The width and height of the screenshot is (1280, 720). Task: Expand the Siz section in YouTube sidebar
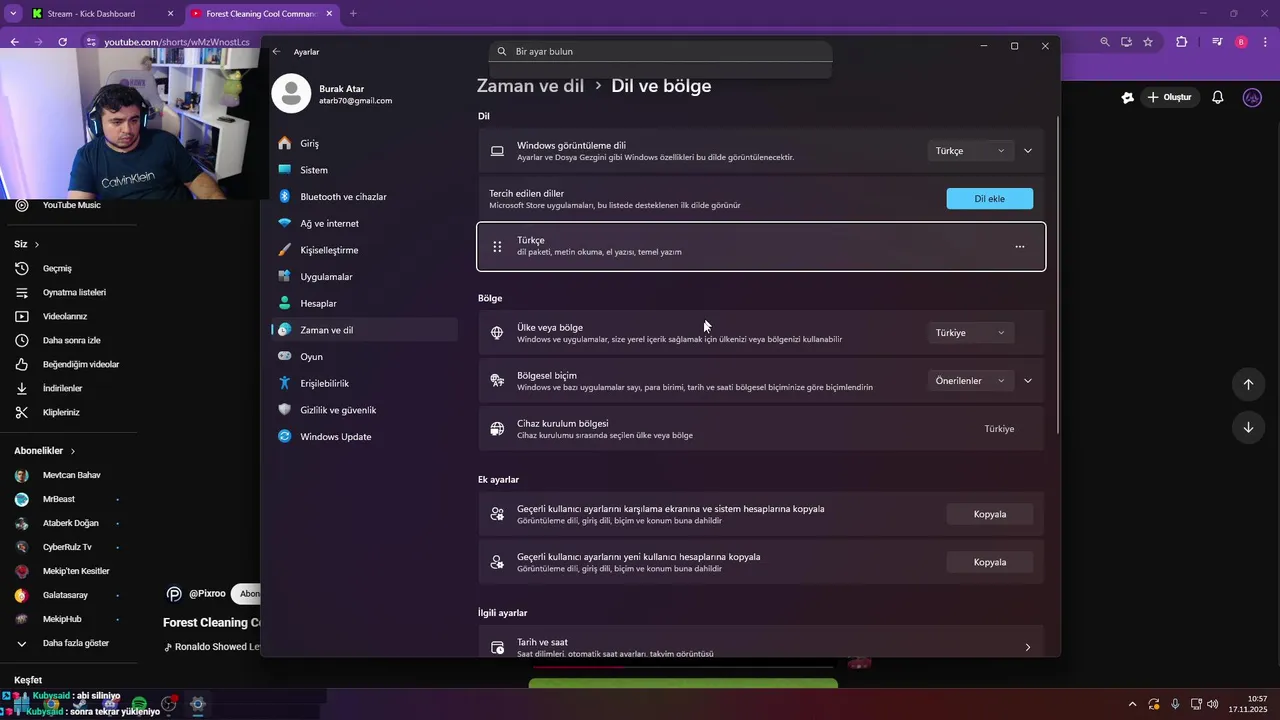click(27, 244)
